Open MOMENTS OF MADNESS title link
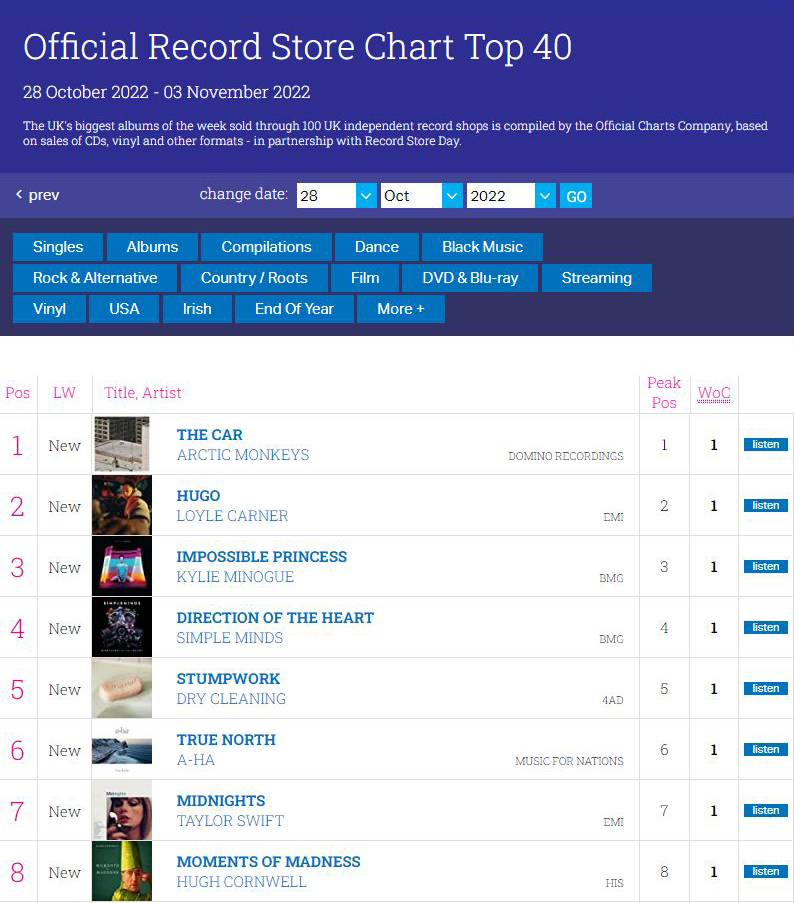Image resolution: width=794 pixels, height=903 pixels. pos(268,862)
